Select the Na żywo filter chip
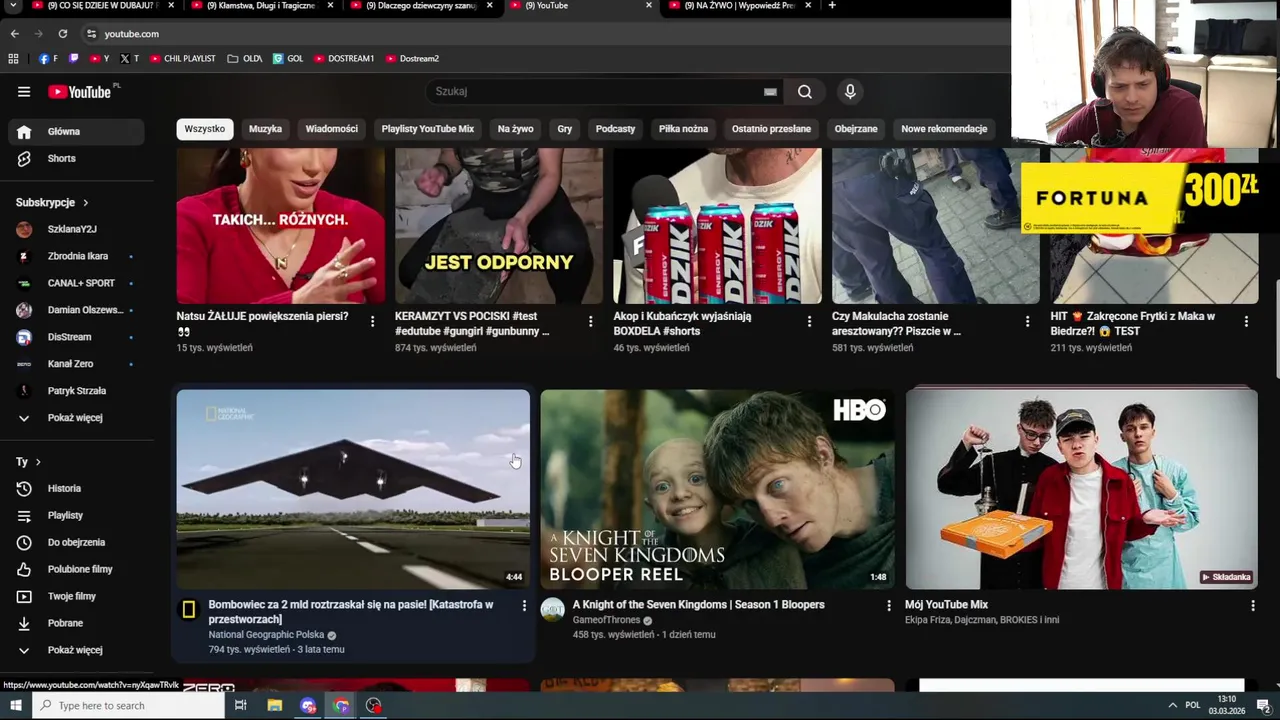 click(515, 129)
